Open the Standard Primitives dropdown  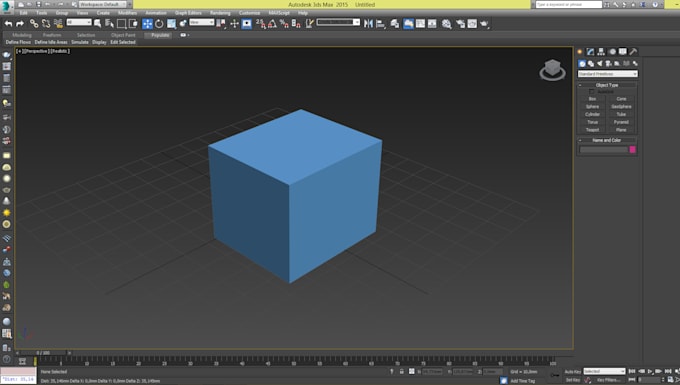608,74
